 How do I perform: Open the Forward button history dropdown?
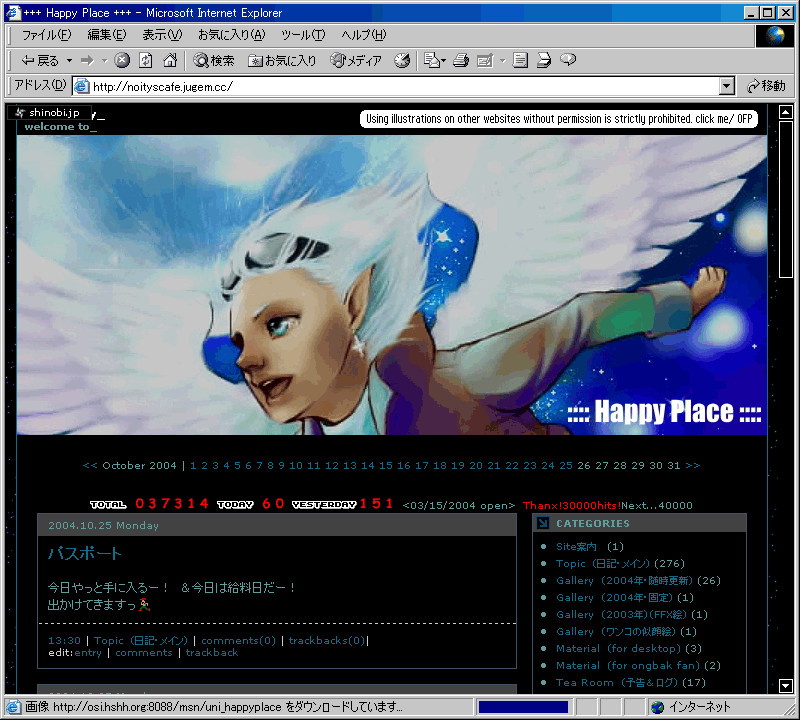point(105,61)
